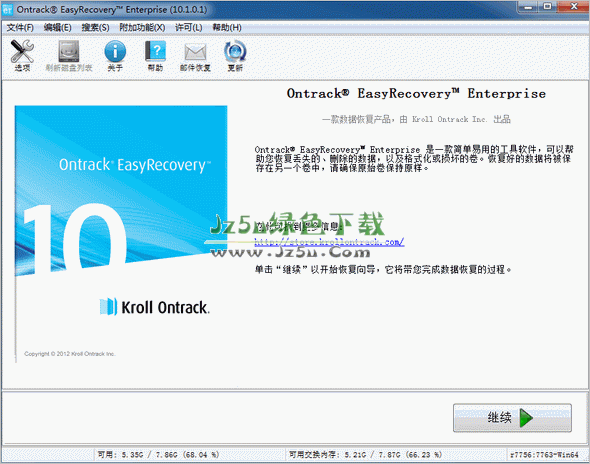Click the r7756:7763-Win64 build text
The image size is (590, 464).
[x=544, y=455]
